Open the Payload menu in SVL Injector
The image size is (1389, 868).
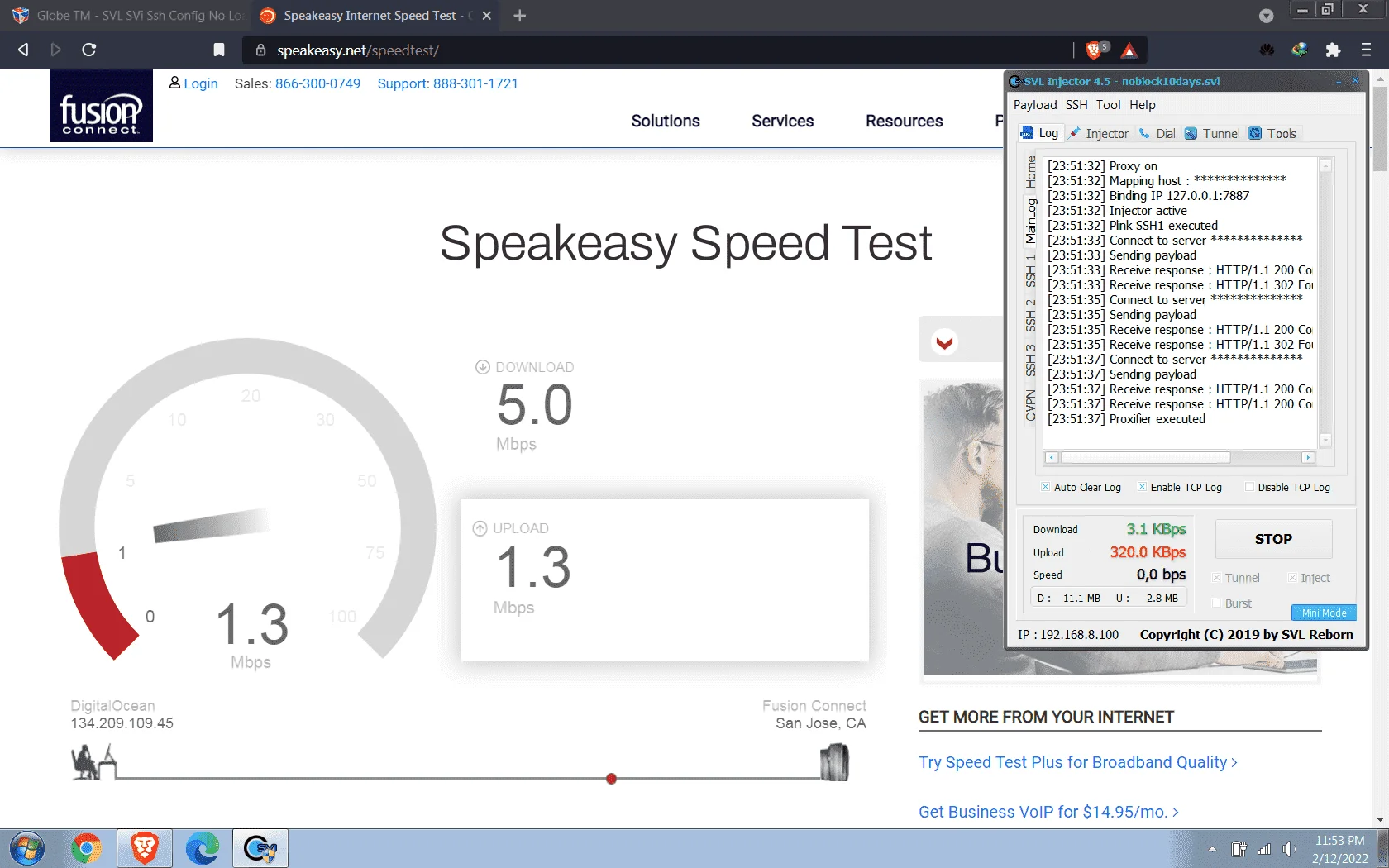1035,105
